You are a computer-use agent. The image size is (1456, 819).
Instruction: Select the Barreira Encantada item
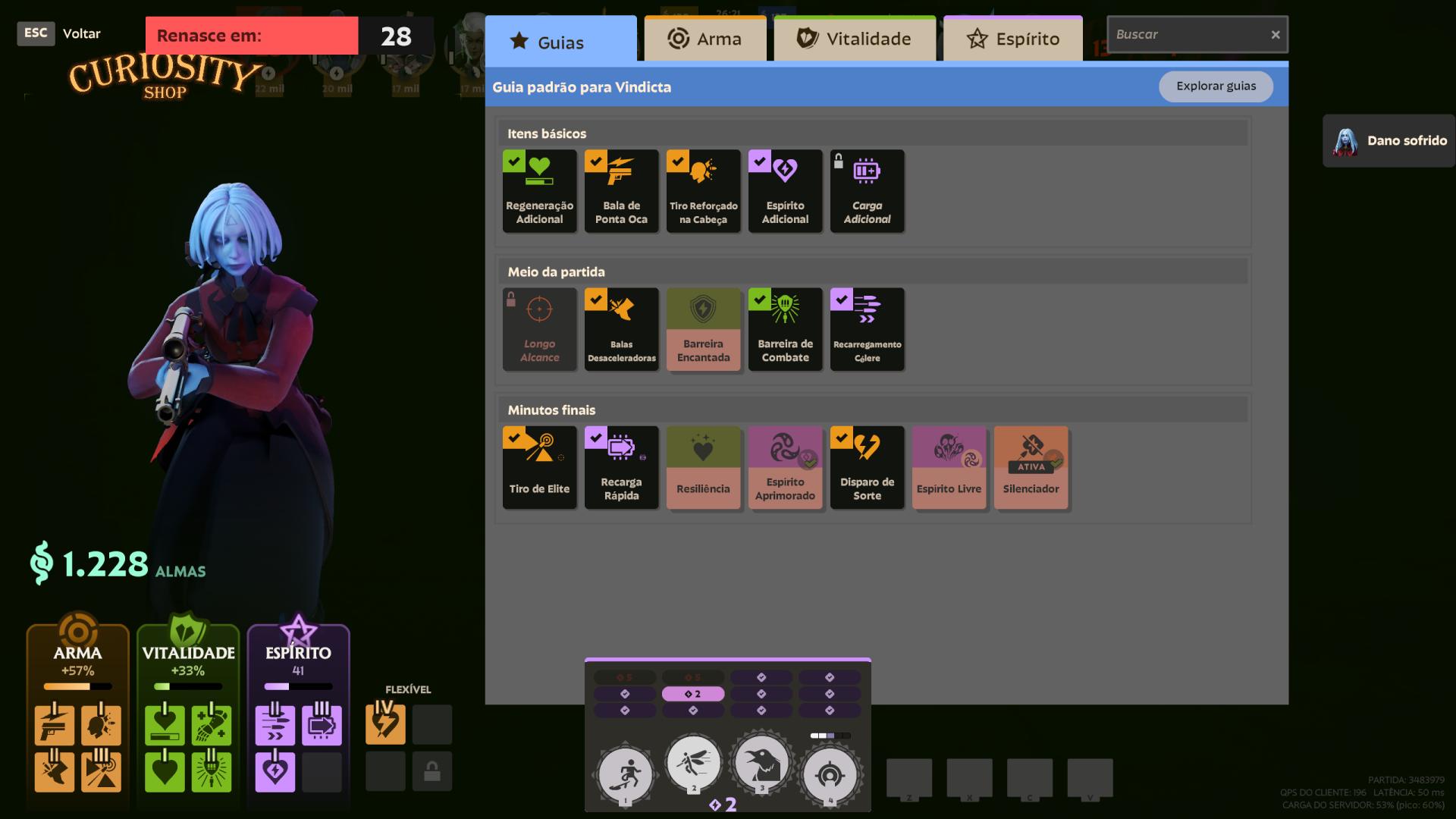coord(703,329)
